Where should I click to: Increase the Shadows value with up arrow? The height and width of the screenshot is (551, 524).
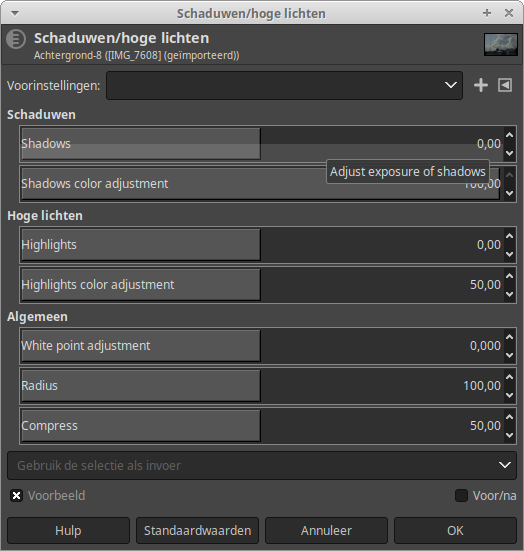[510, 135]
